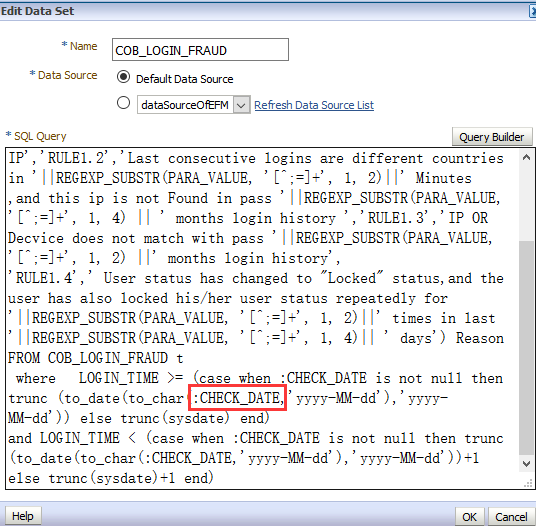Click the Help button
Screen dimensions: 536x526
[23, 516]
